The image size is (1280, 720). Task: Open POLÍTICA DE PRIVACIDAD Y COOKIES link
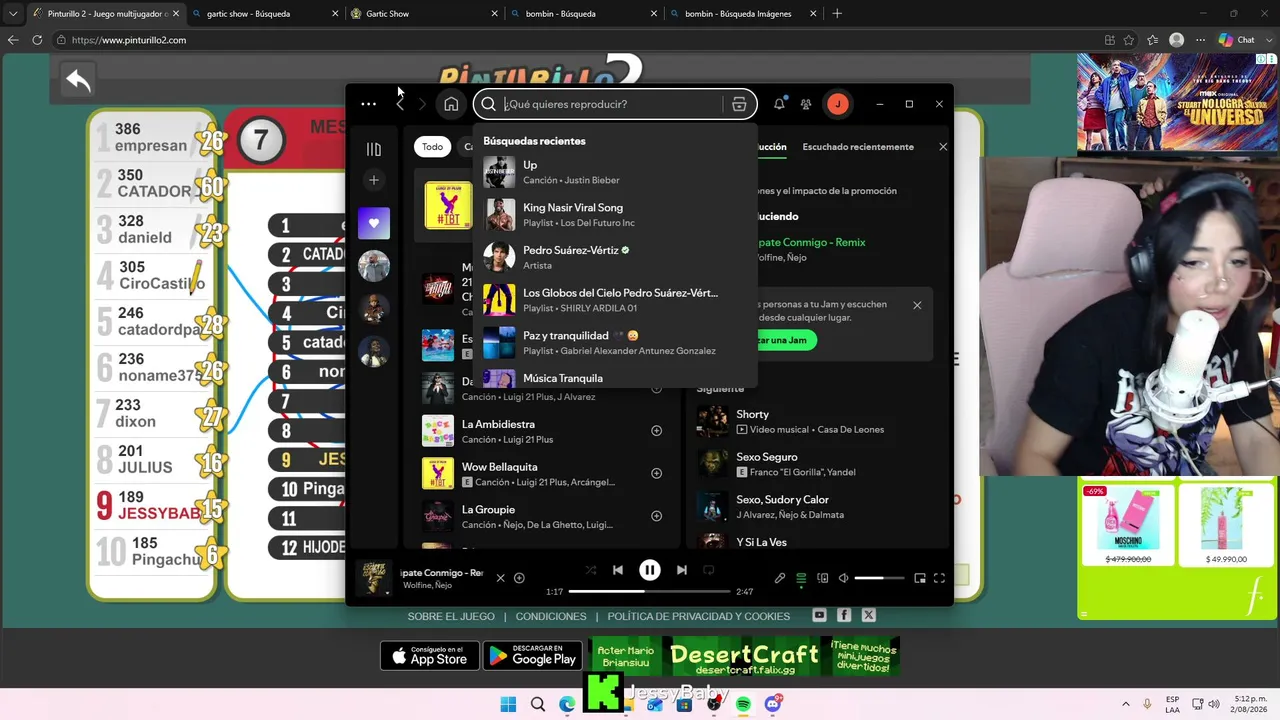point(699,617)
